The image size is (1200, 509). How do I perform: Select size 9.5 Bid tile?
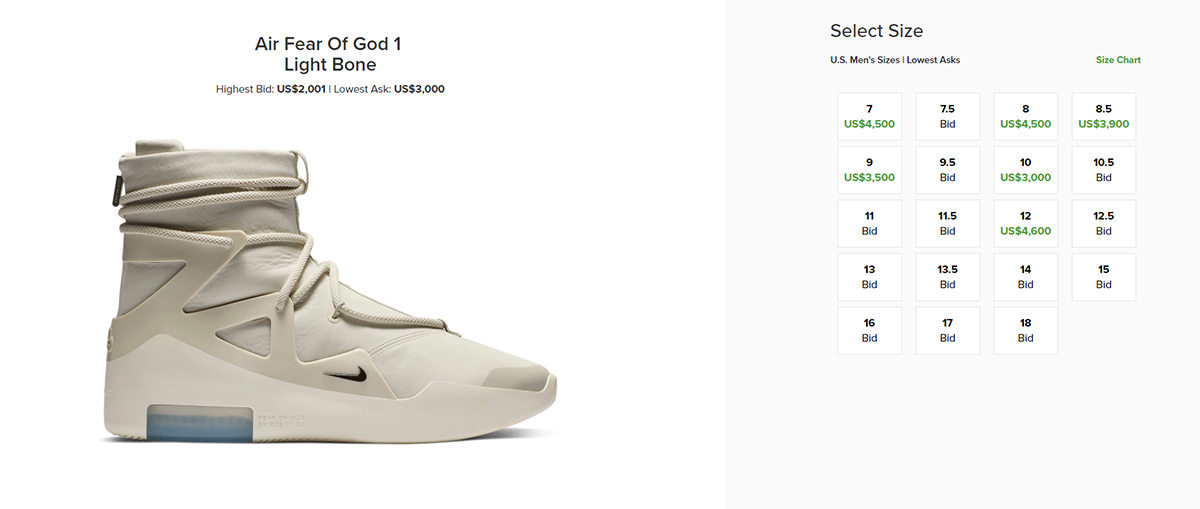(x=947, y=170)
